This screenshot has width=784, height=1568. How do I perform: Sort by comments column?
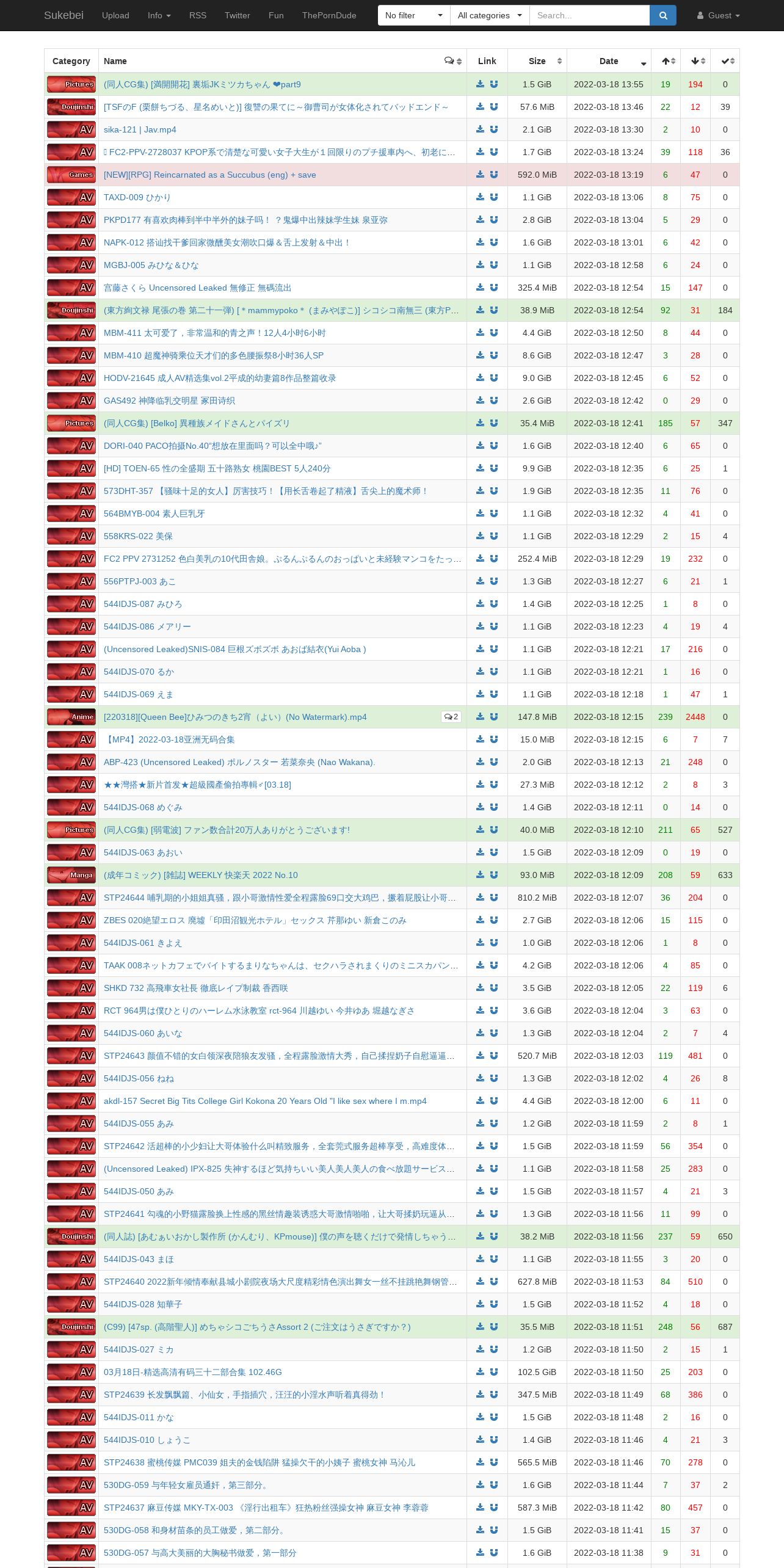tap(453, 61)
